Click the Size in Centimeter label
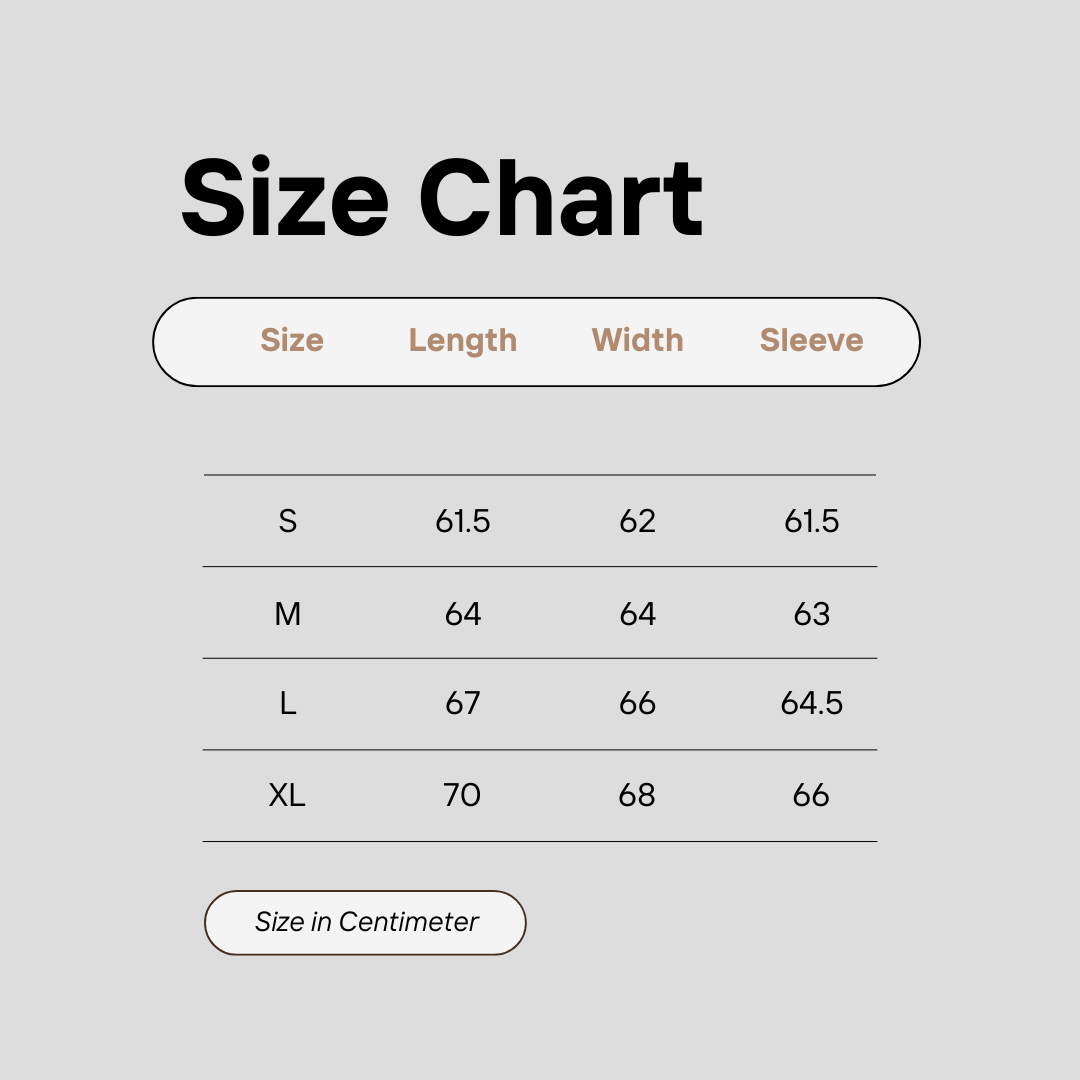1080x1080 pixels. click(x=366, y=922)
